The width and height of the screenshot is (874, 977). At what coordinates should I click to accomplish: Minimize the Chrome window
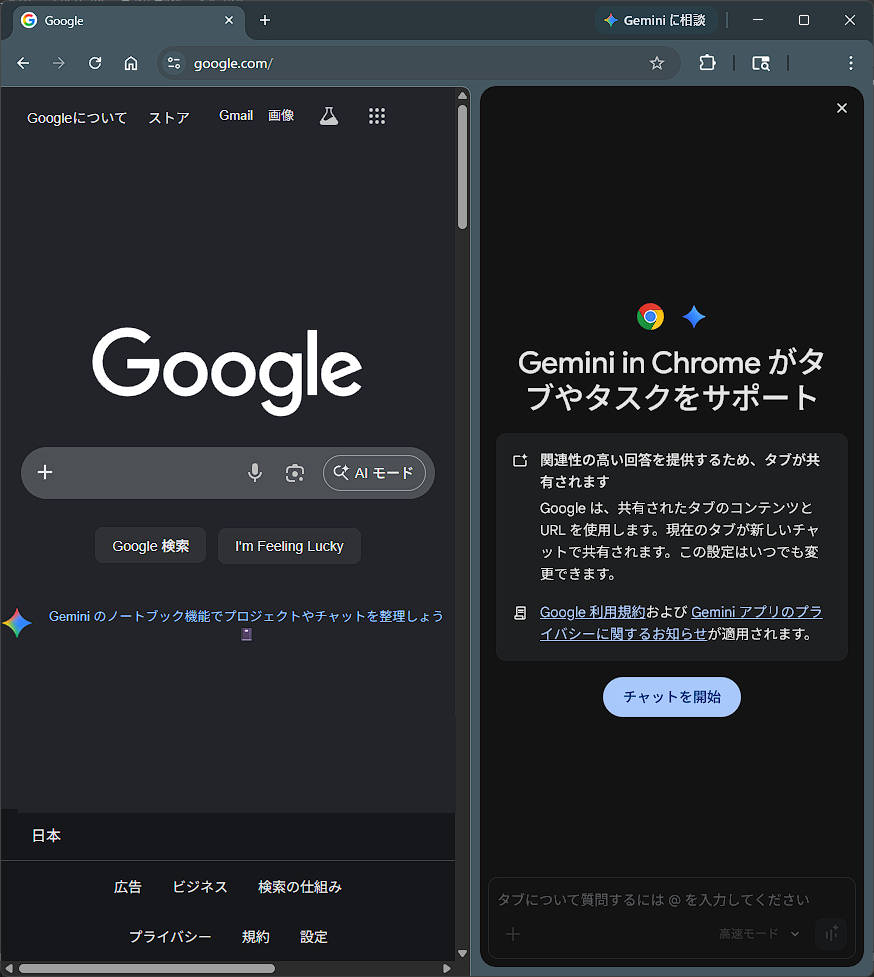pyautogui.click(x=758, y=20)
